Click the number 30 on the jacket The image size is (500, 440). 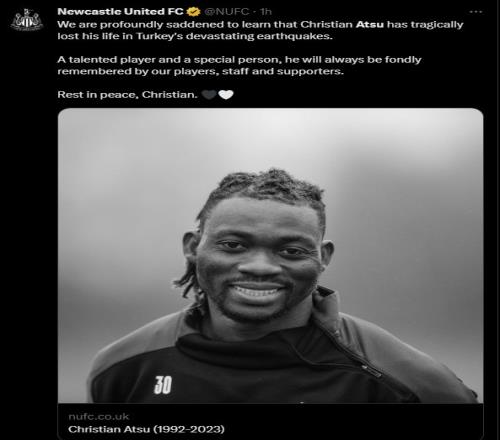[x=163, y=385]
